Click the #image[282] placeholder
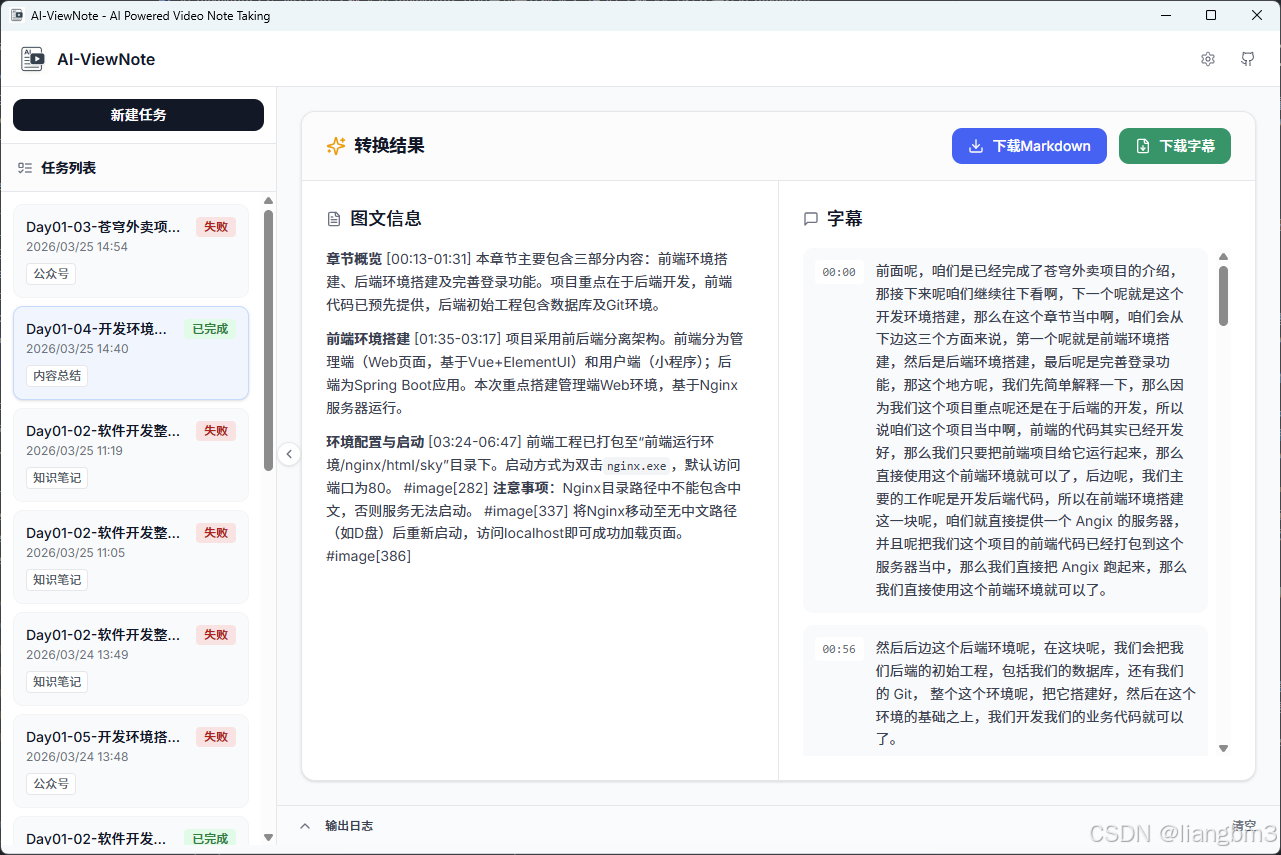Viewport: 1281px width, 855px height. 446,488
